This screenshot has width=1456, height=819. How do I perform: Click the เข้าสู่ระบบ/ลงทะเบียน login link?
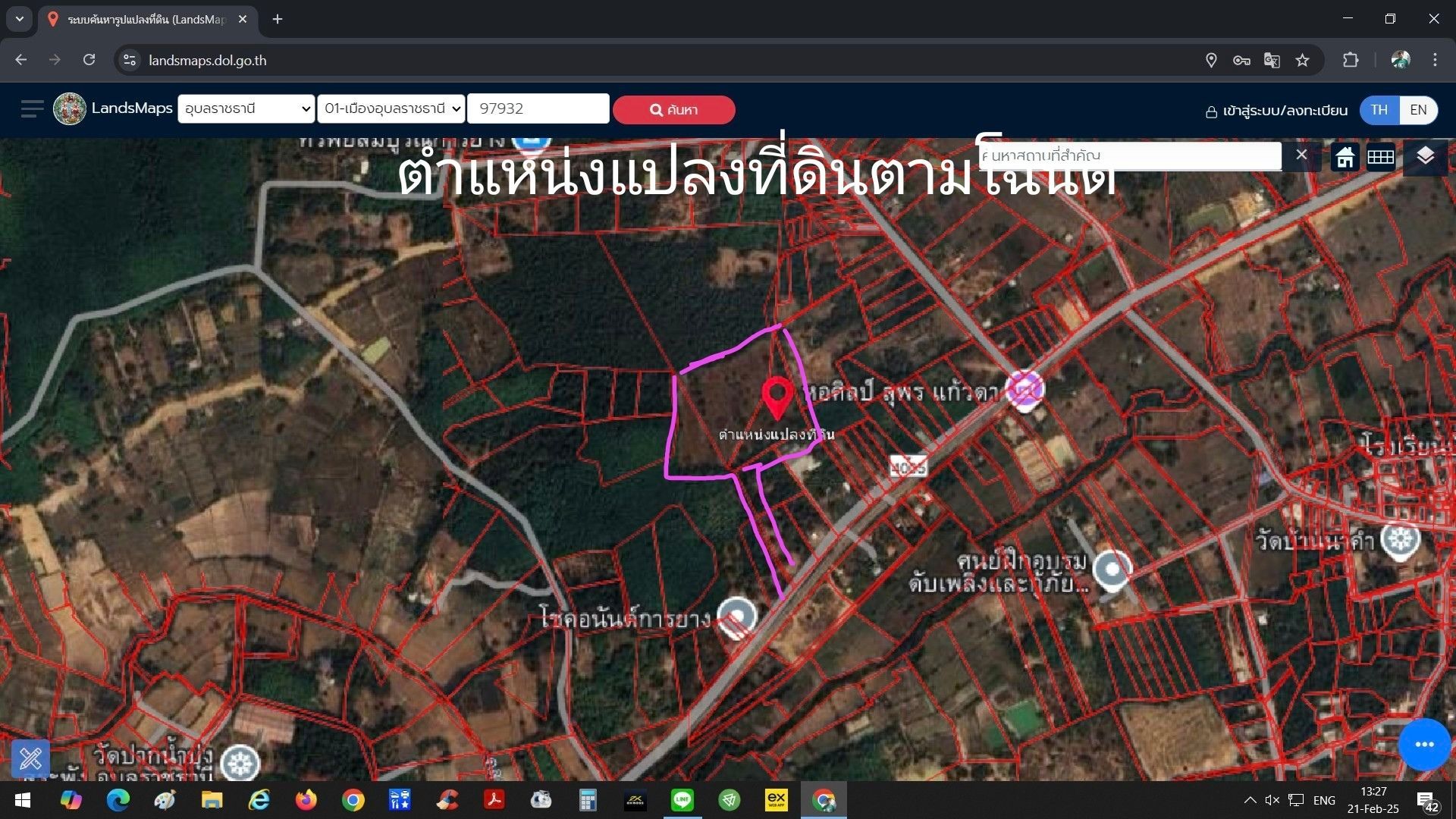pyautogui.click(x=1276, y=111)
